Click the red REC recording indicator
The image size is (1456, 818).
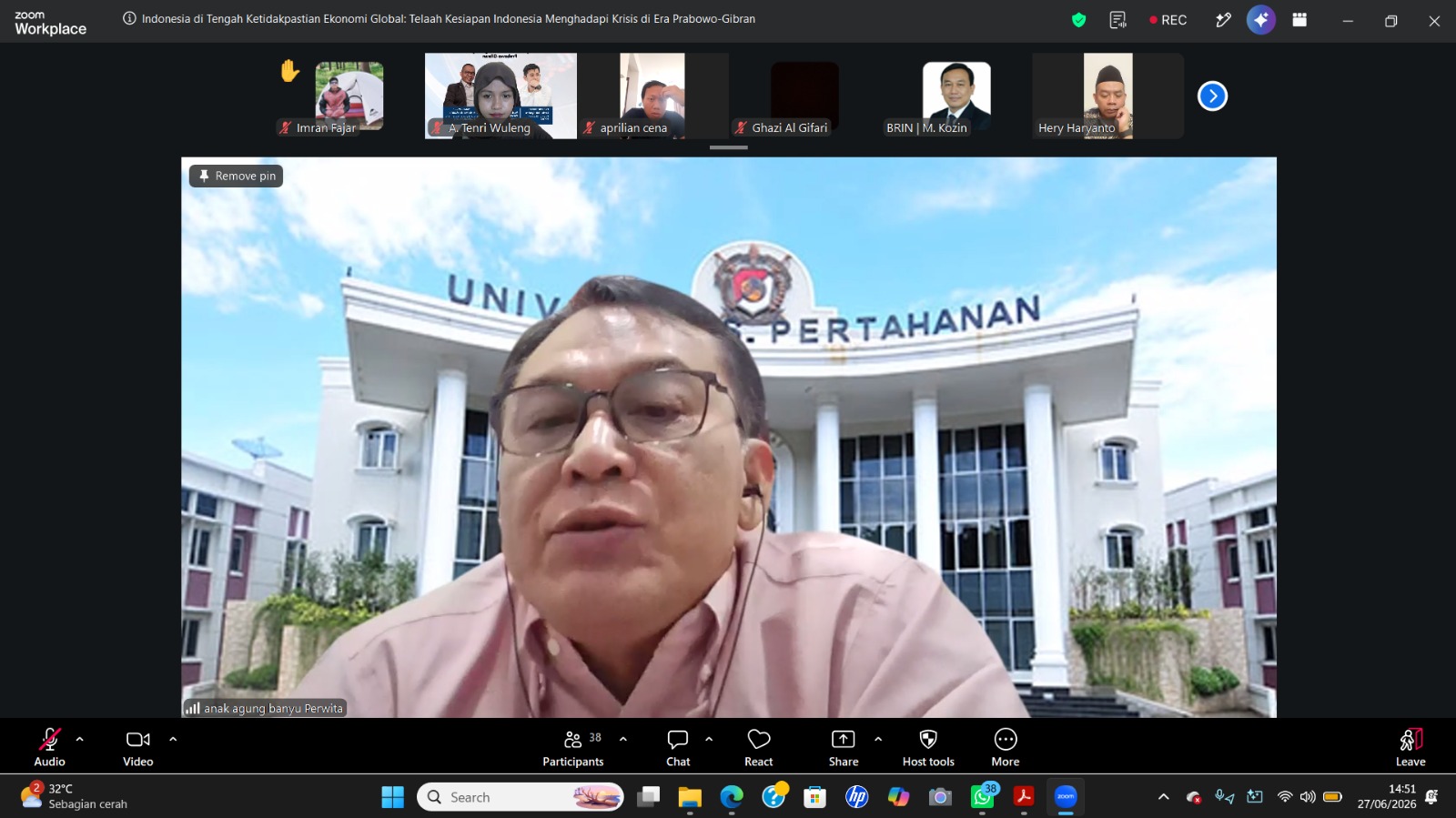tap(1168, 20)
